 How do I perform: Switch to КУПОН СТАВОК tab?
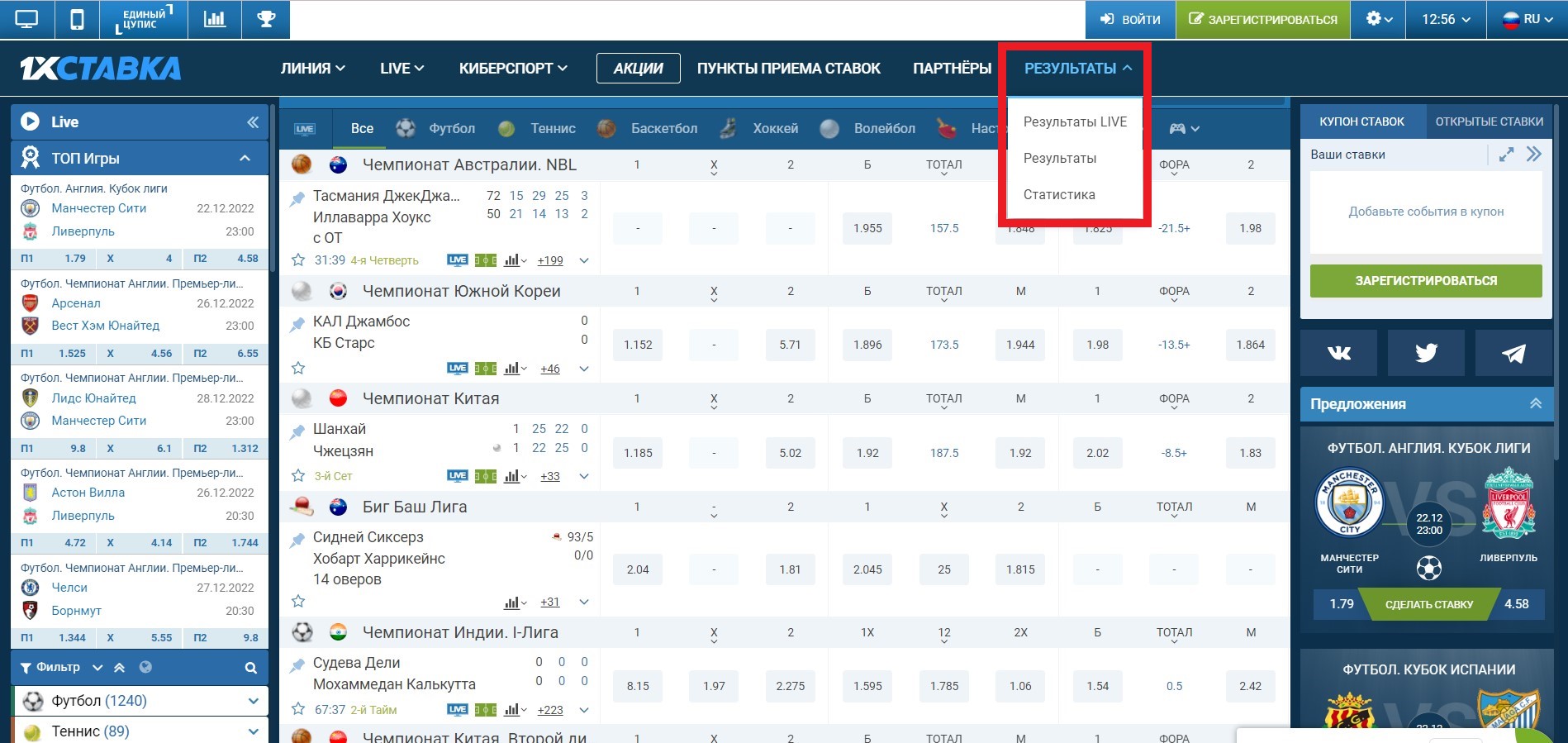pyautogui.click(x=1362, y=121)
